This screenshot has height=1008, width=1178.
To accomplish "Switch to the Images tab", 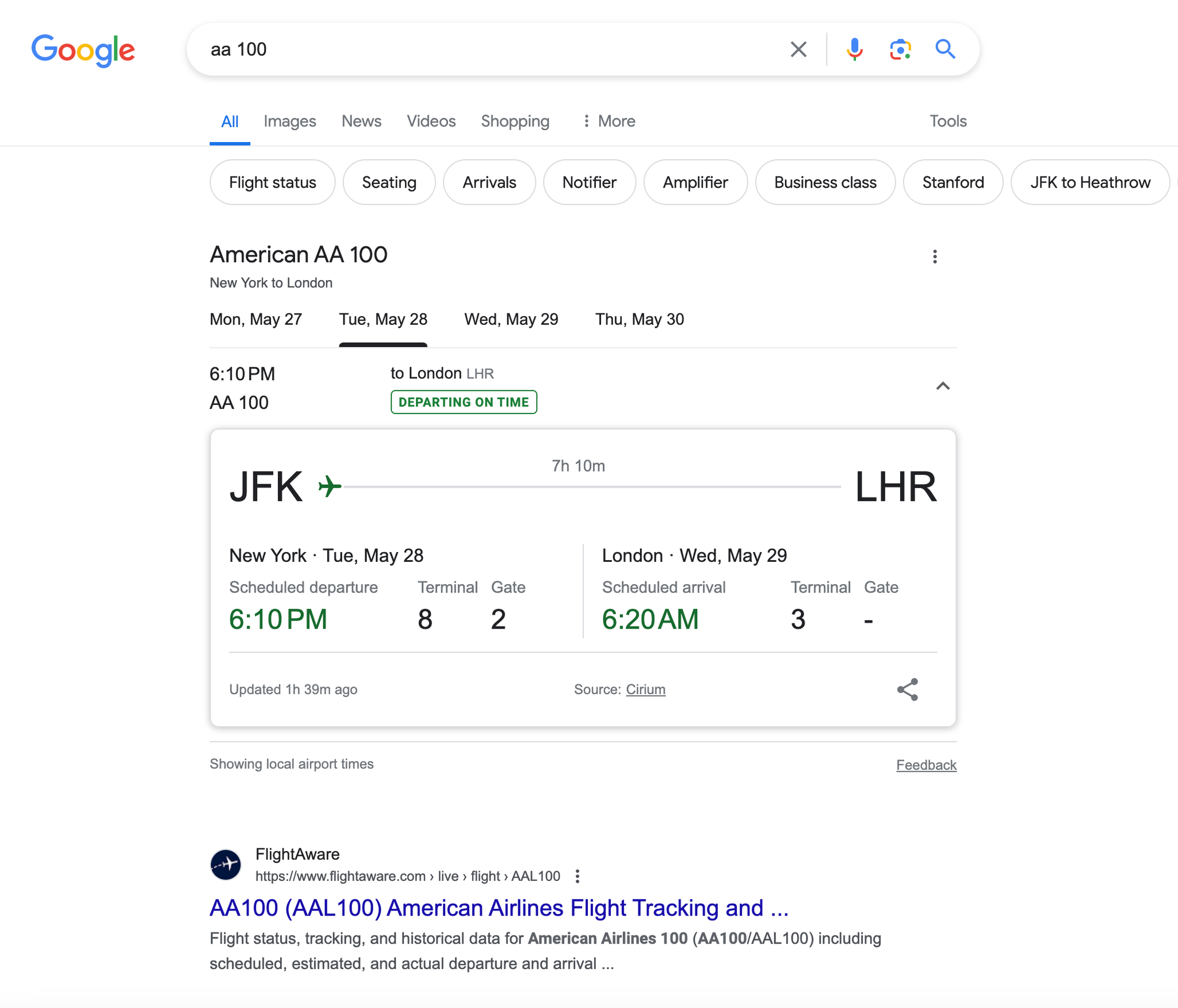I will tap(290, 121).
